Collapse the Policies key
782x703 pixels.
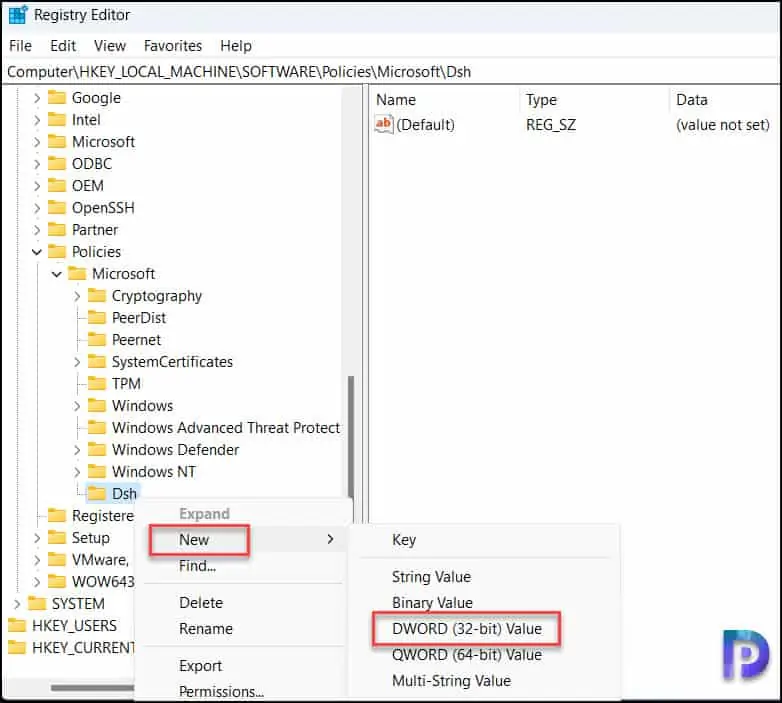tap(37, 252)
